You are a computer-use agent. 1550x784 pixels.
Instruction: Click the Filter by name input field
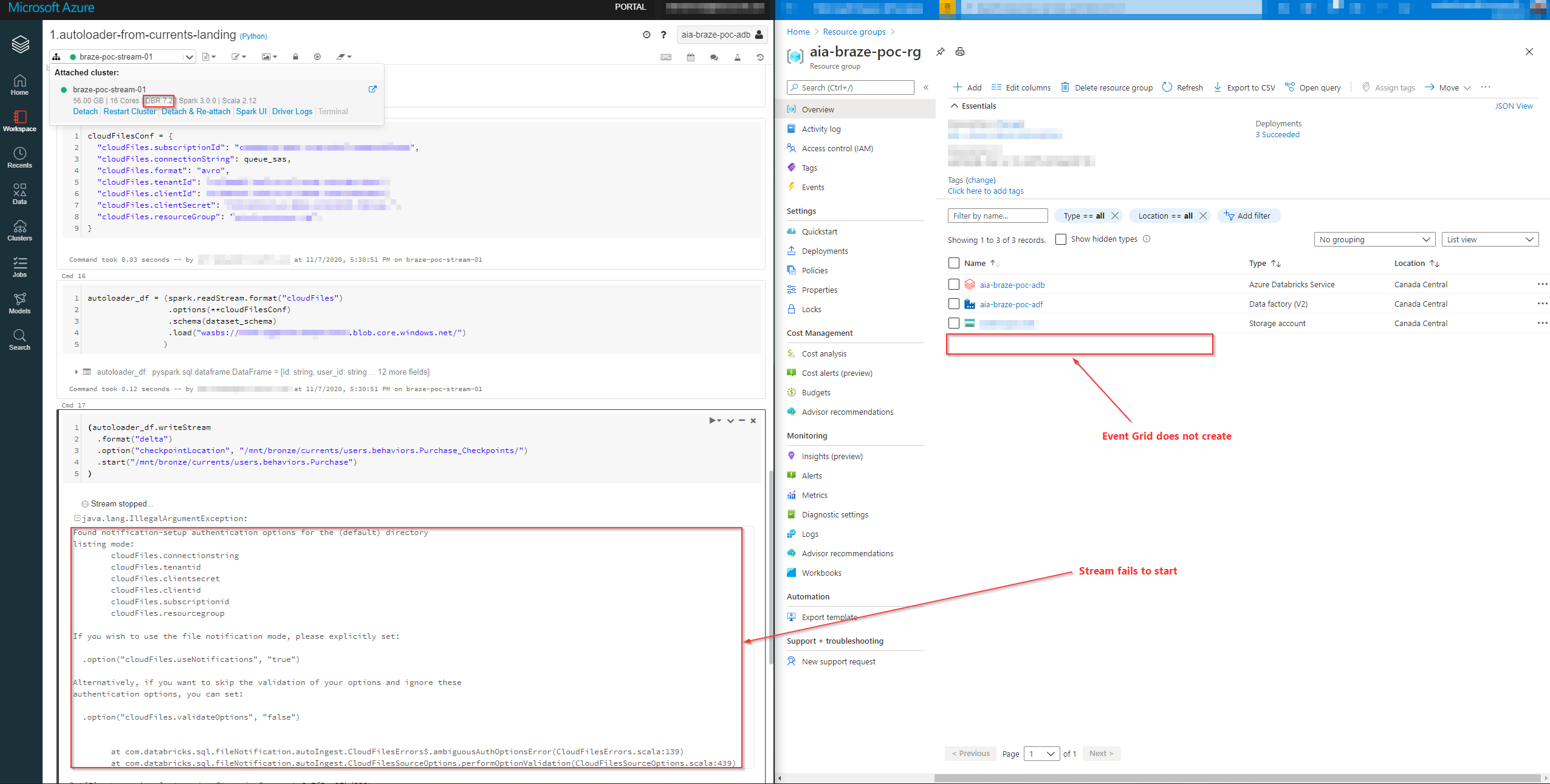point(997,216)
